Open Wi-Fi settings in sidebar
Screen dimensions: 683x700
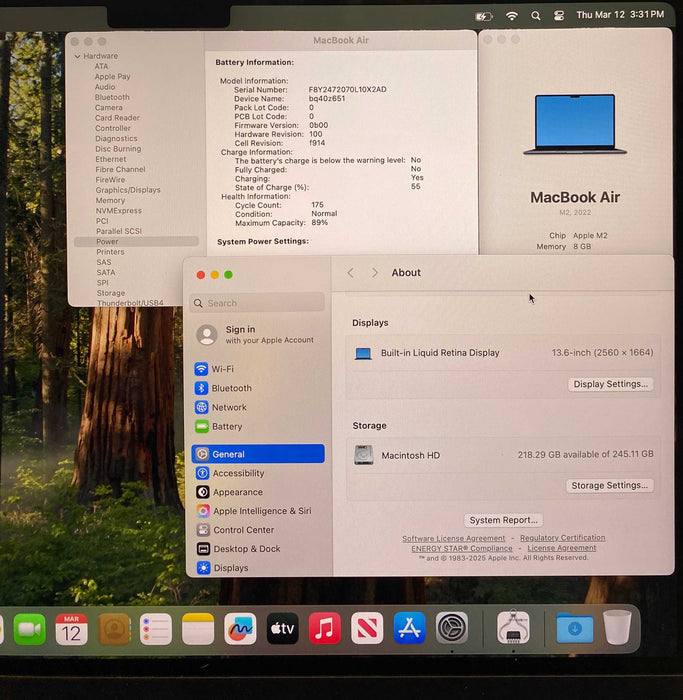tap(258, 369)
